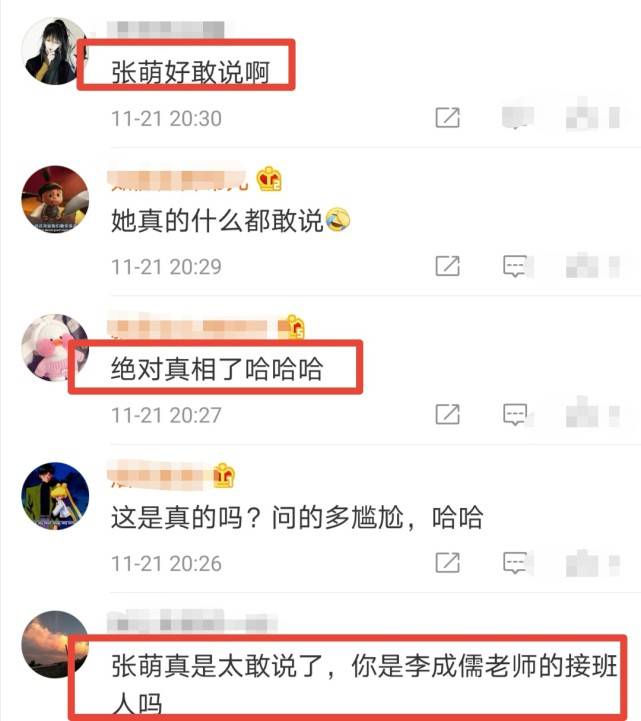Viewport: 641px width, 721px height.
Task: Open avatar of woman with black hair
Action: pyautogui.click(x=55, y=51)
